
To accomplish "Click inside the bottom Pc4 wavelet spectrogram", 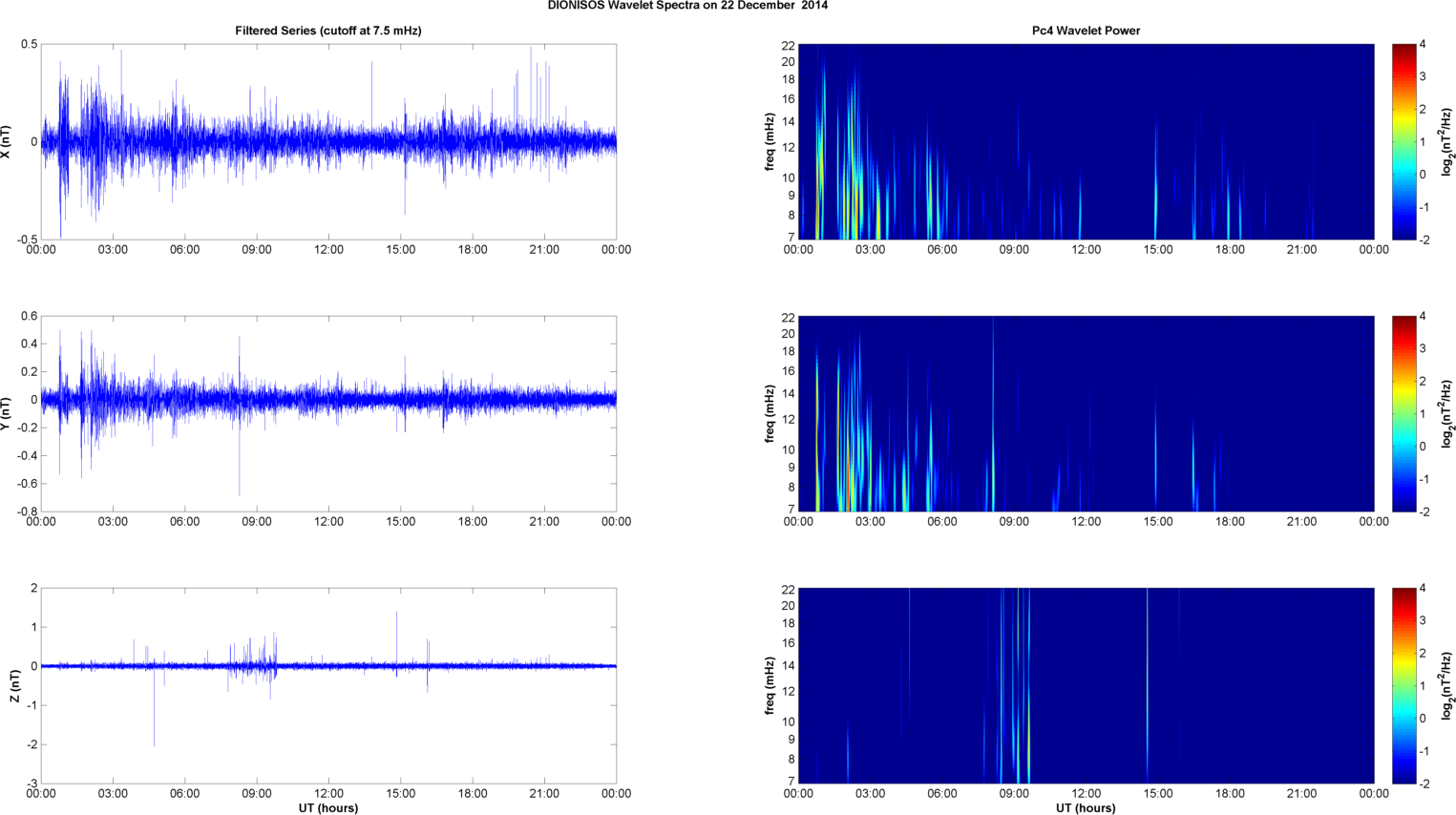I will pos(1086,686).
